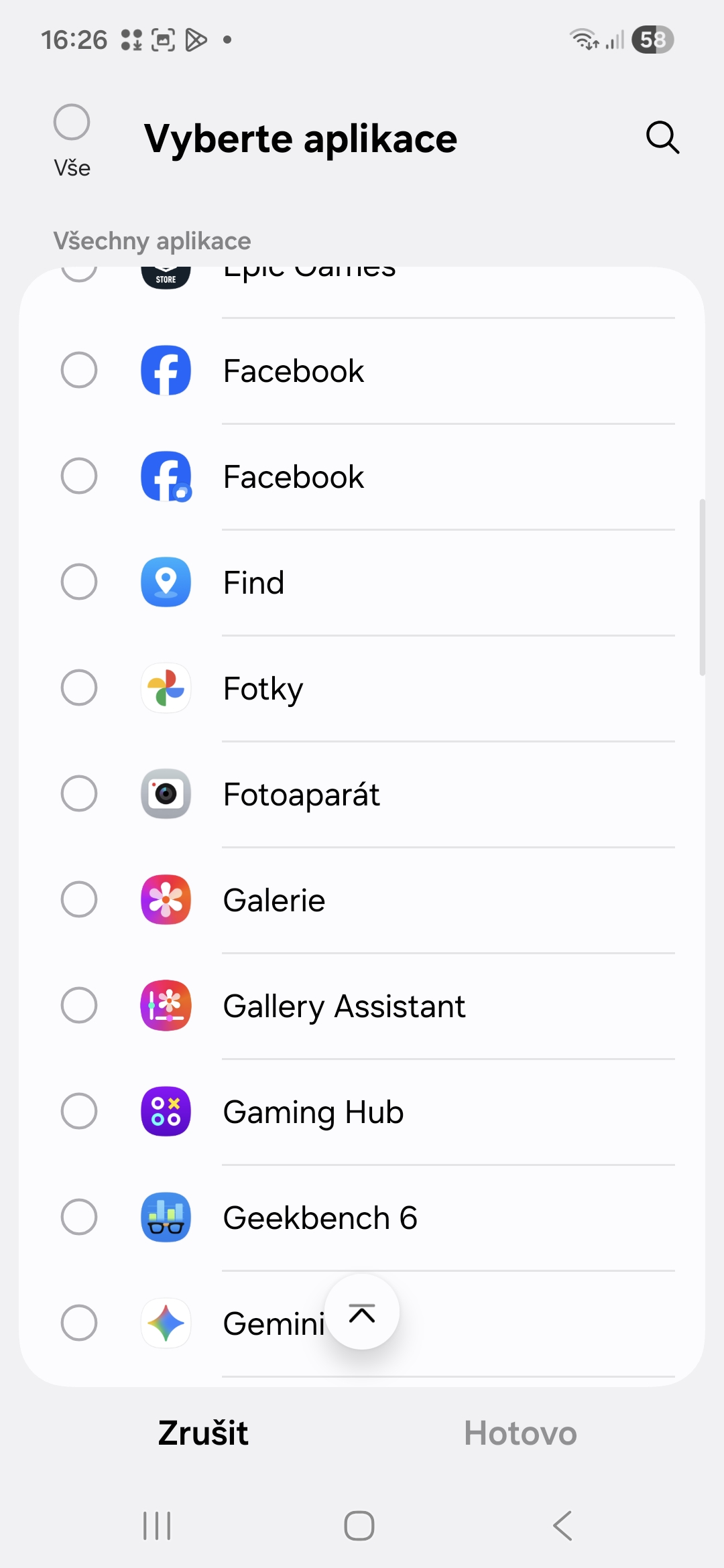Screen dimensions: 724x1568
Task: Tap the Find app location icon
Action: pos(166,582)
